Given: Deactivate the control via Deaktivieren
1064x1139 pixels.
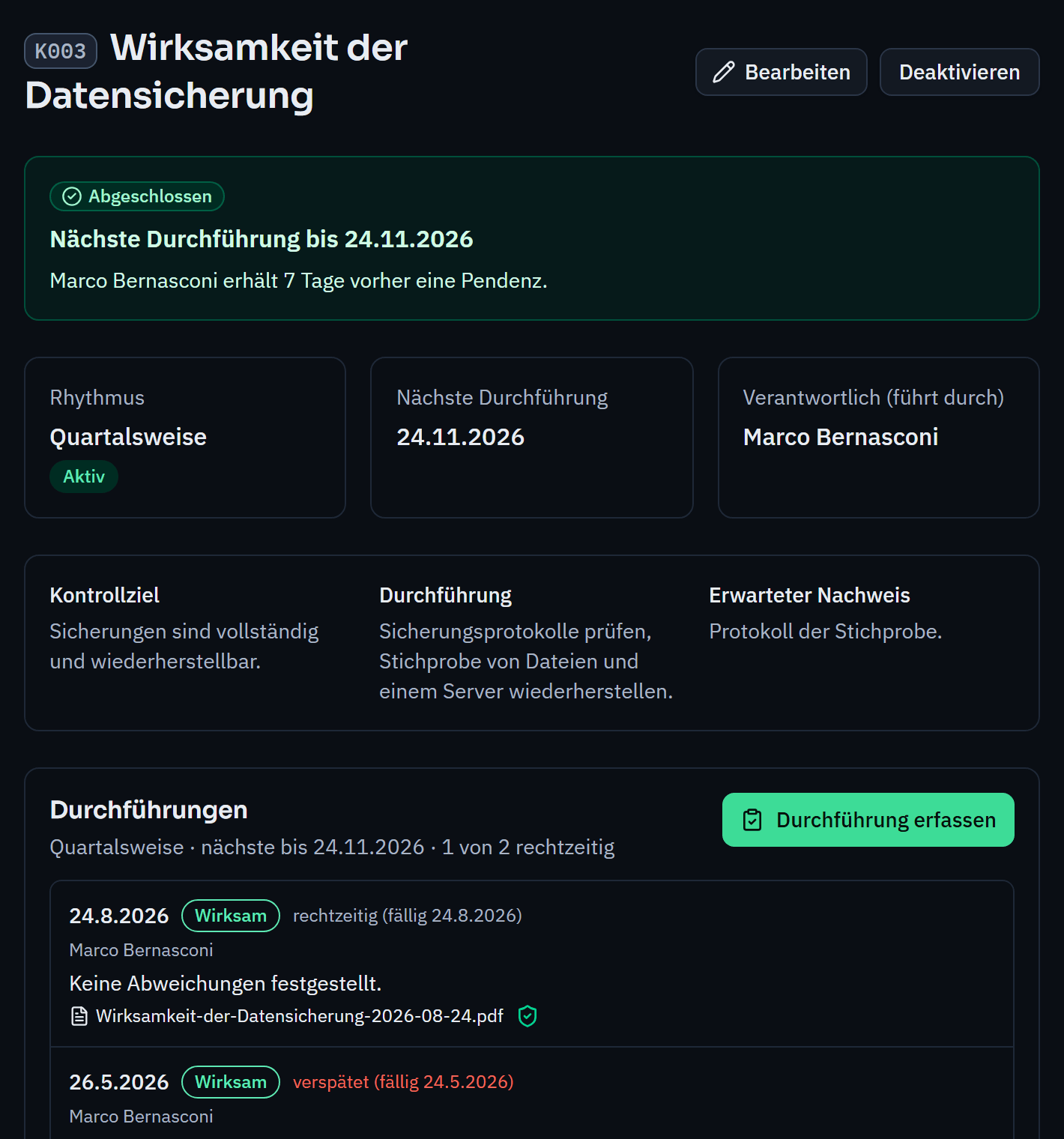Looking at the screenshot, I should (959, 72).
